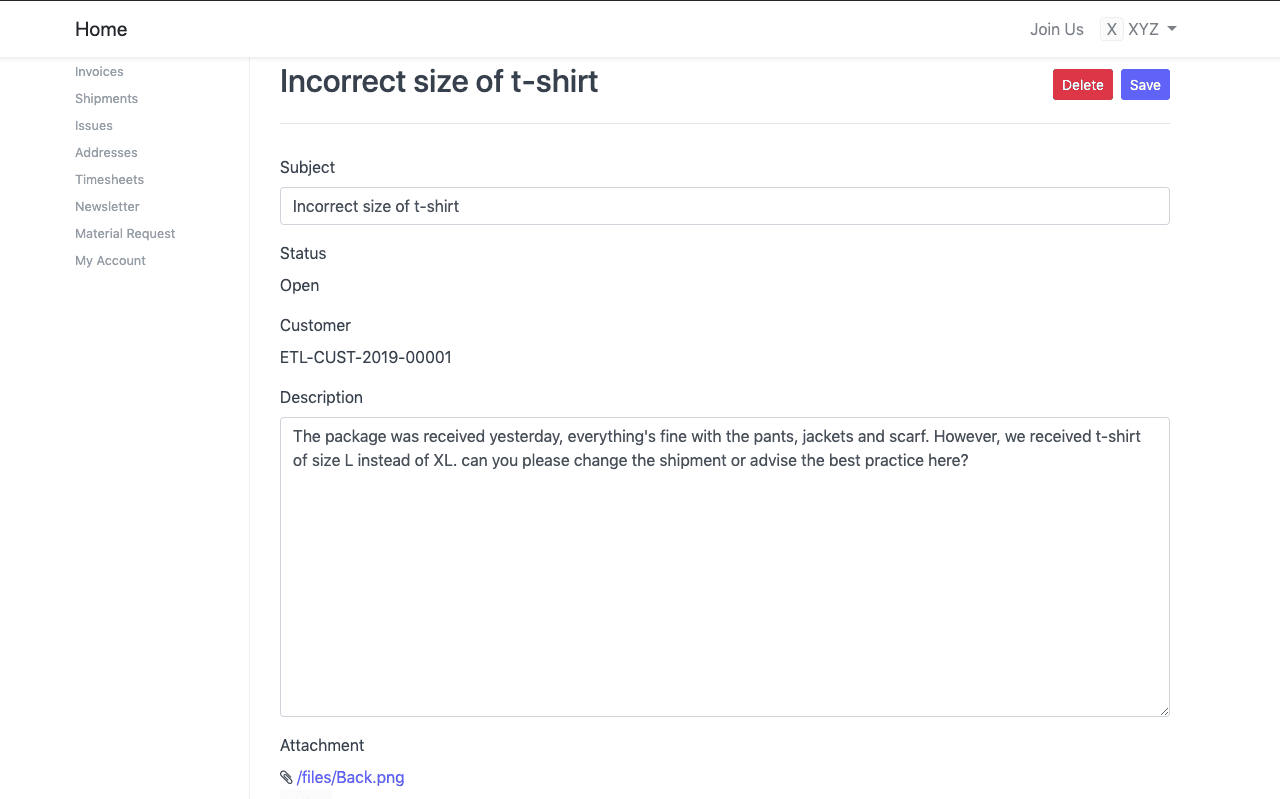1280x799 pixels.
Task: Expand the XYZ user dropdown
Action: click(1172, 29)
